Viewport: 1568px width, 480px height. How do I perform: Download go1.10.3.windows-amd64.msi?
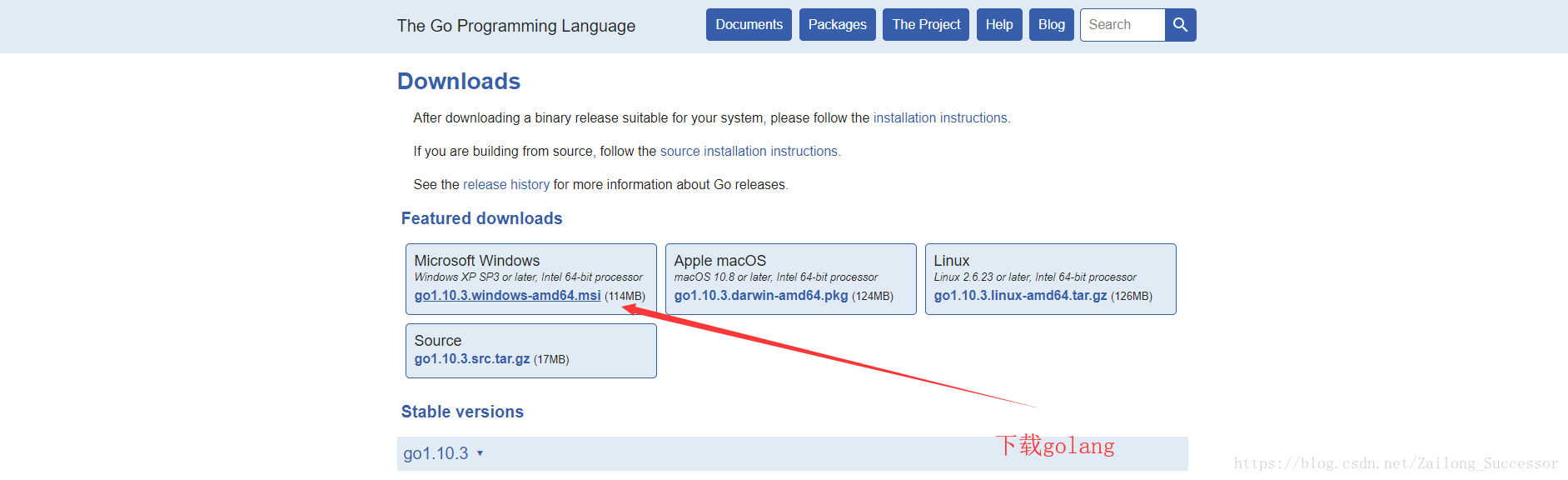point(507,296)
